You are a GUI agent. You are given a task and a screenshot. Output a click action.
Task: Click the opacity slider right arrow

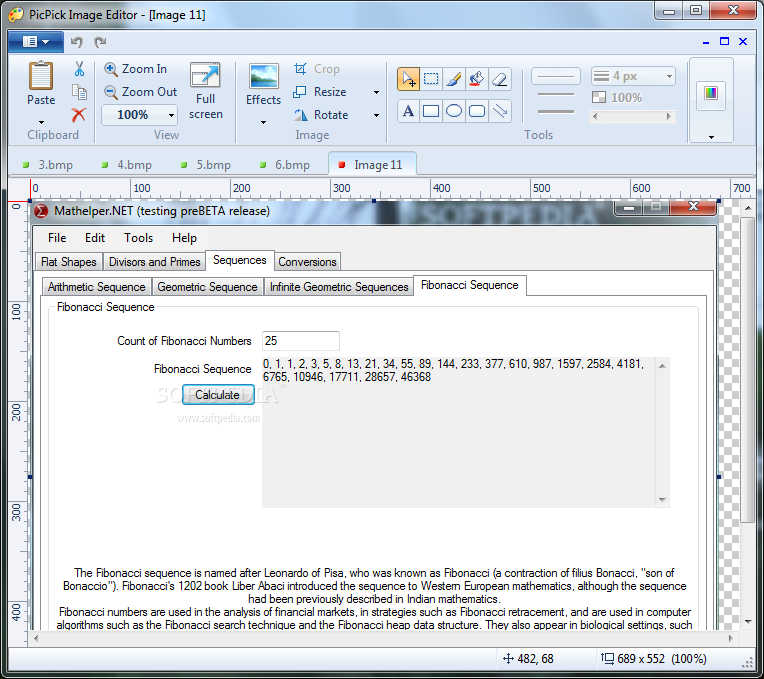coord(669,116)
